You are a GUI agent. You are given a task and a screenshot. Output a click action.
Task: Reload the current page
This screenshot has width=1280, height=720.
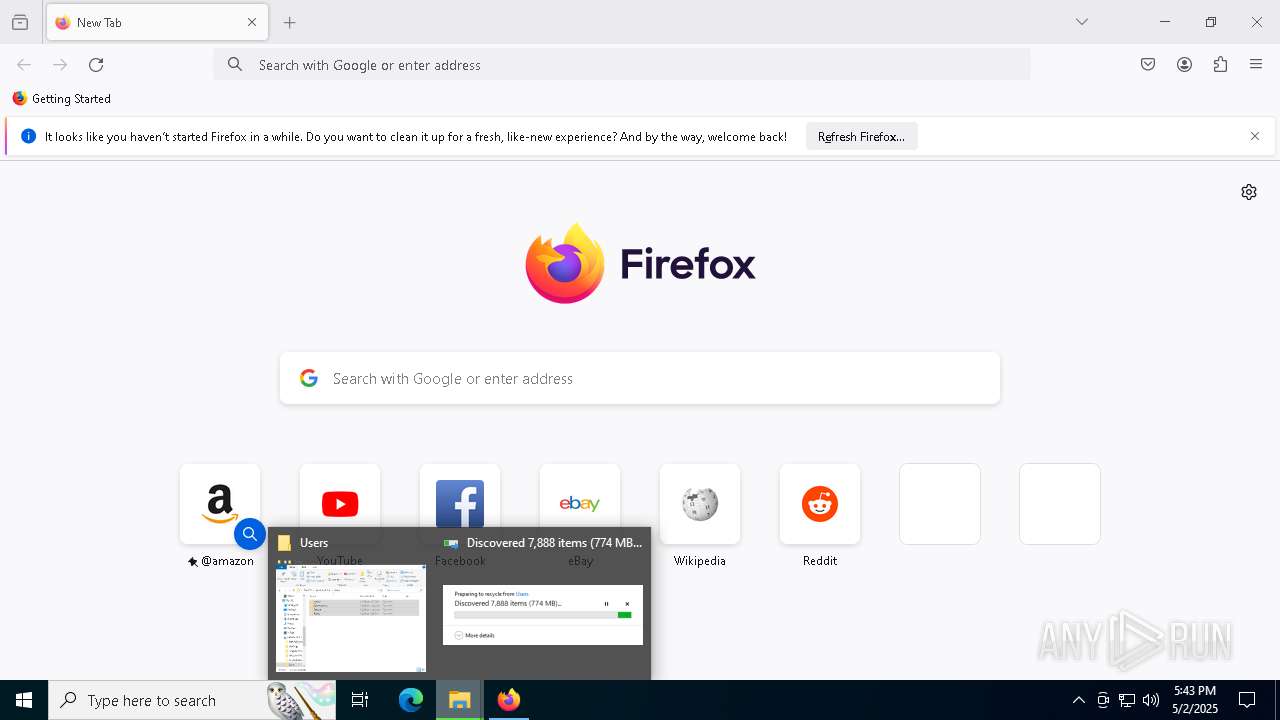click(x=96, y=65)
